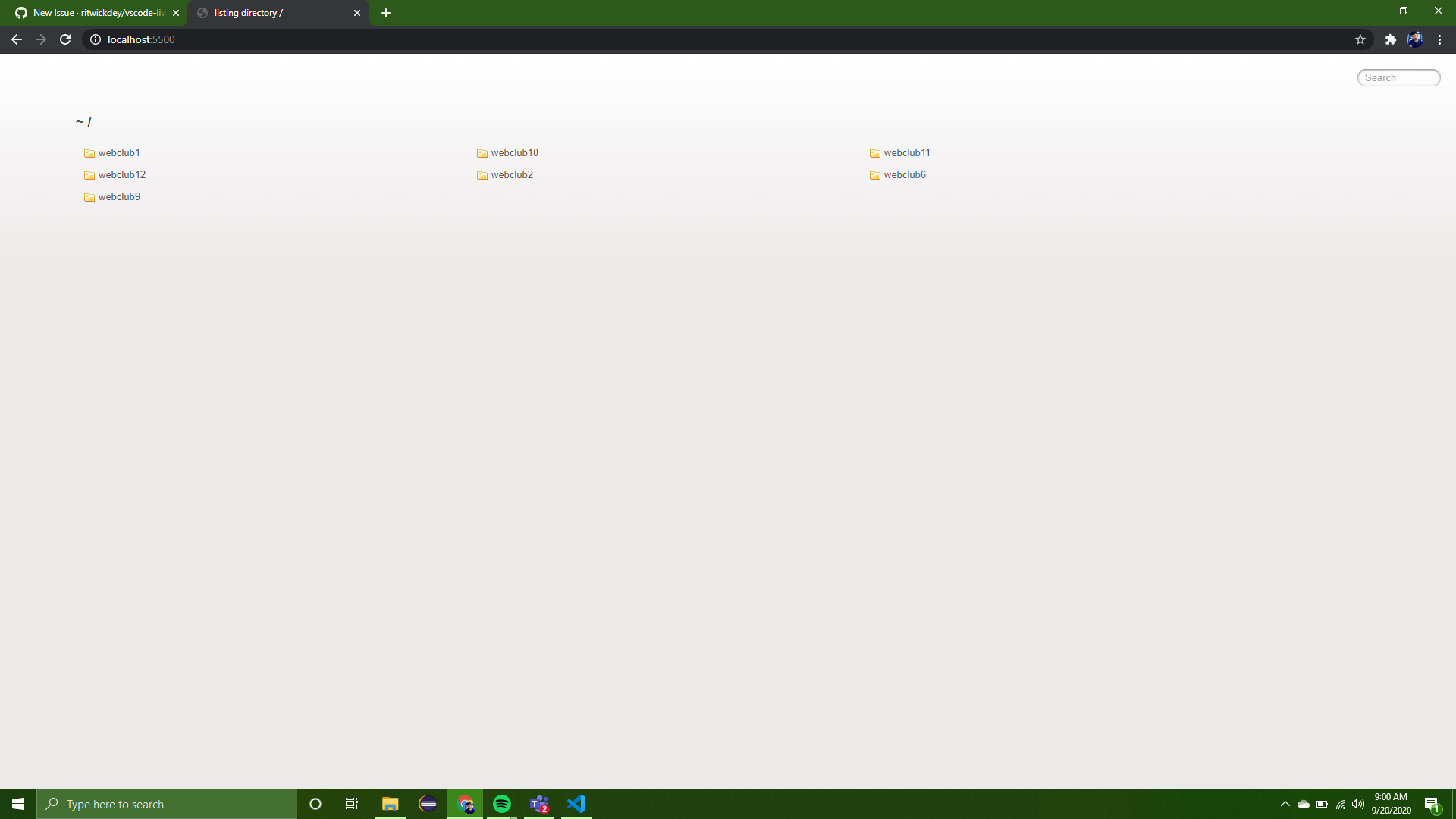Open the notification center icon
This screenshot has height=819, width=1456.
tap(1432, 804)
